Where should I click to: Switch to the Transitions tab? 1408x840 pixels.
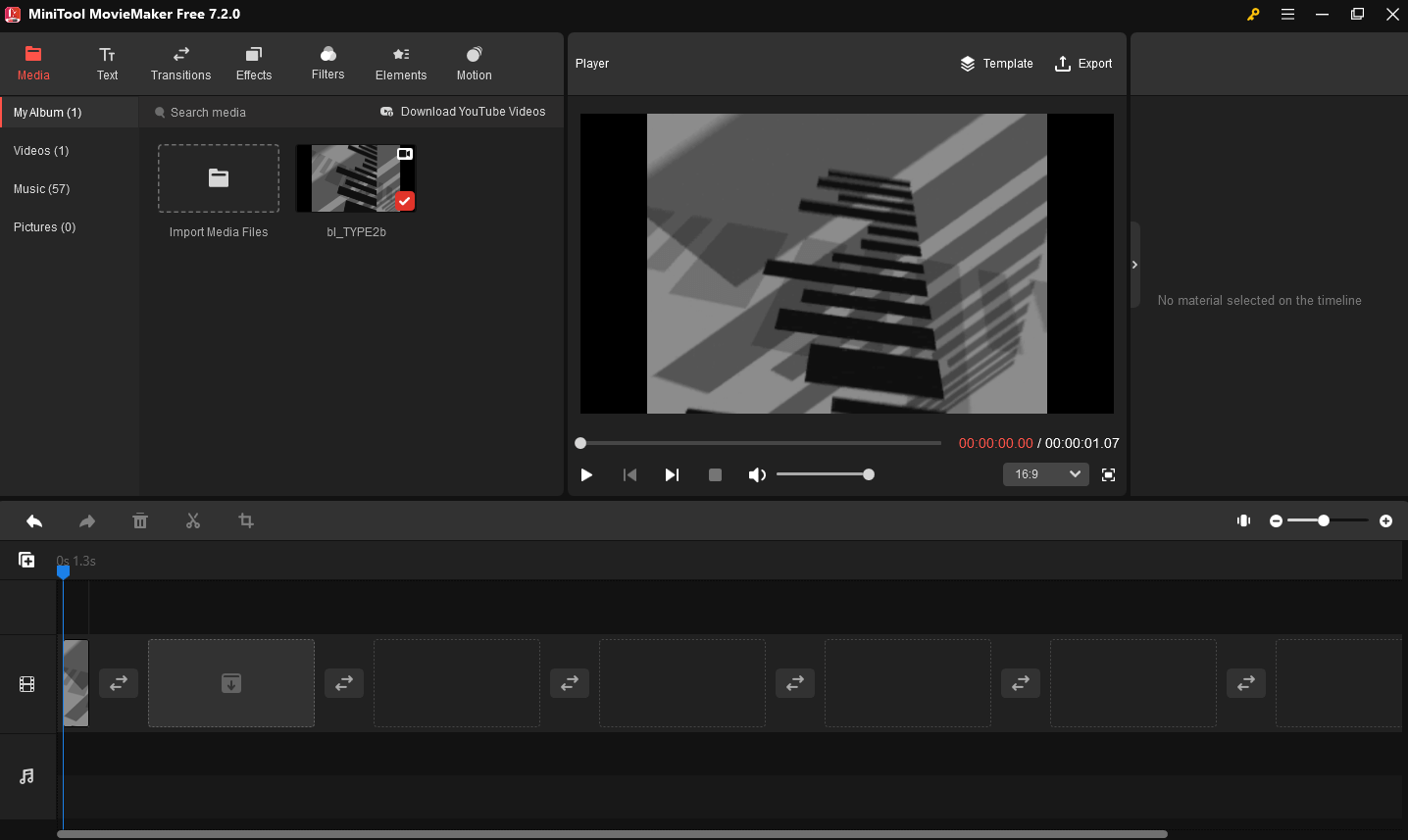(180, 64)
